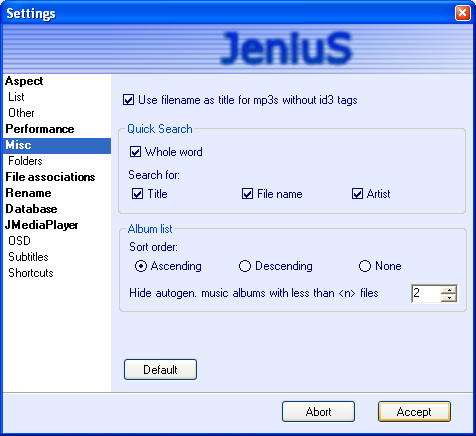The image size is (476, 436).
Task: Uncheck the Whole word option
Action: click(x=135, y=152)
